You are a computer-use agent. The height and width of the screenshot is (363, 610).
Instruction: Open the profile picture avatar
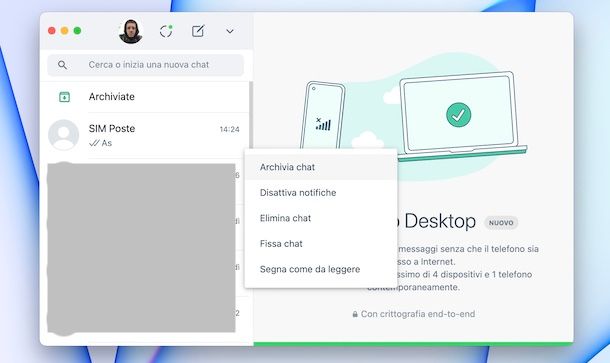tap(131, 31)
